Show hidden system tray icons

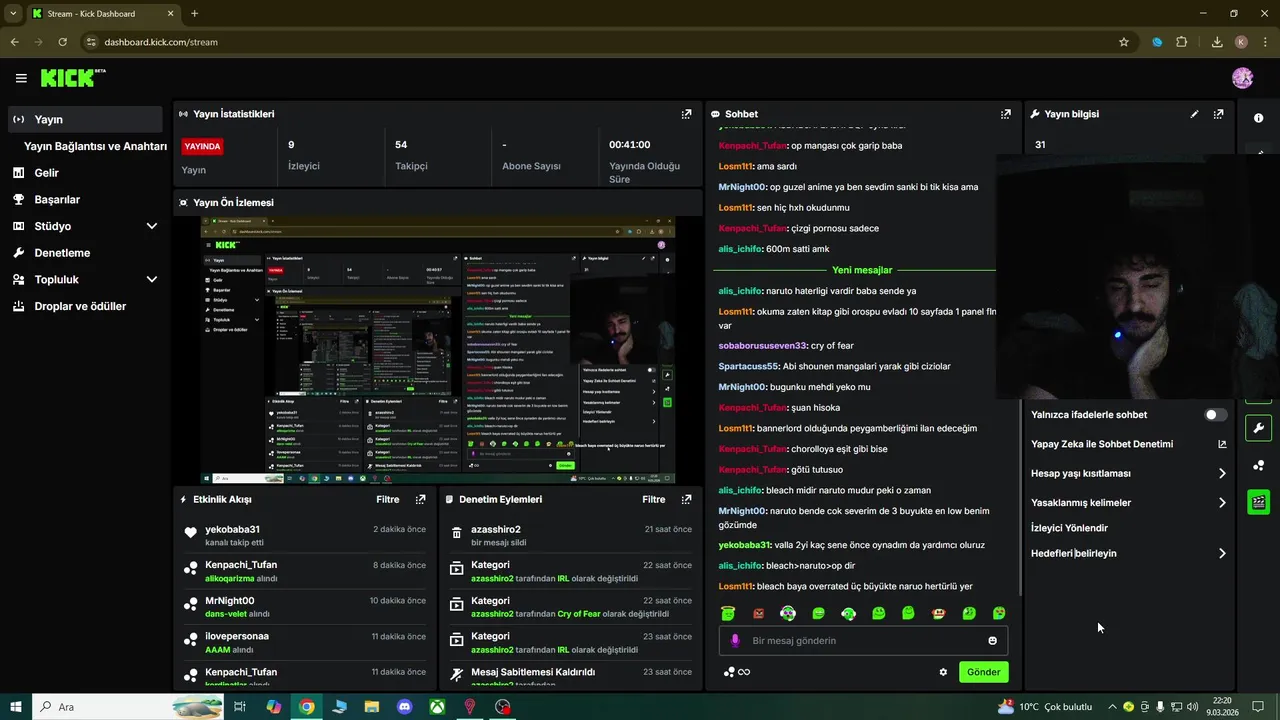coord(1111,707)
